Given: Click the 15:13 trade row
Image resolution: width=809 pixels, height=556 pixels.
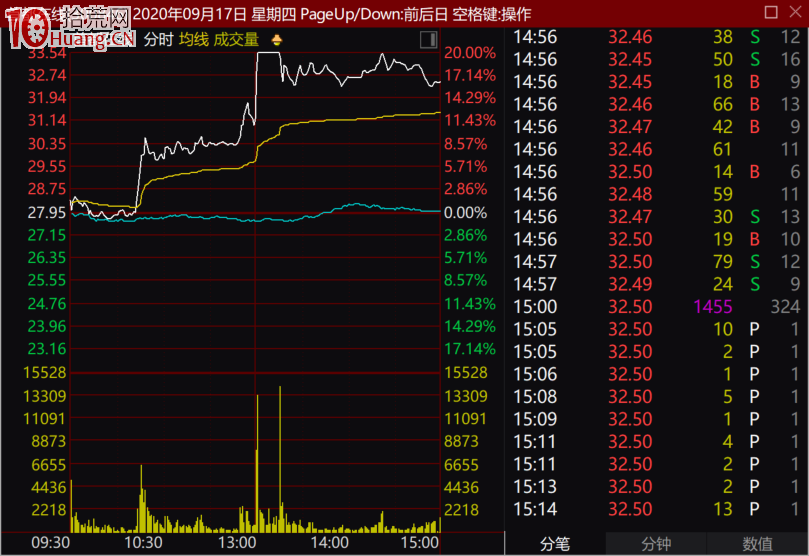Looking at the screenshot, I should click(656, 487).
